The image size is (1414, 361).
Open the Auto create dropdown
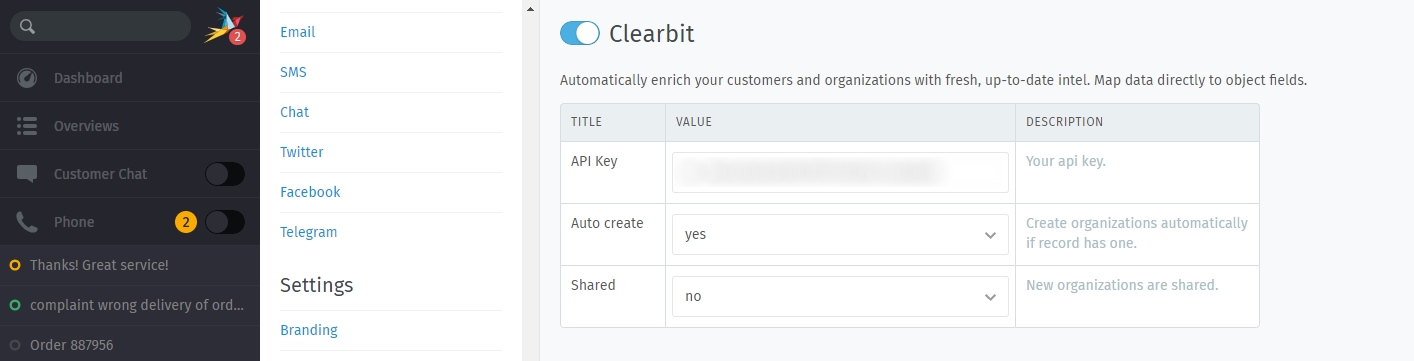840,234
